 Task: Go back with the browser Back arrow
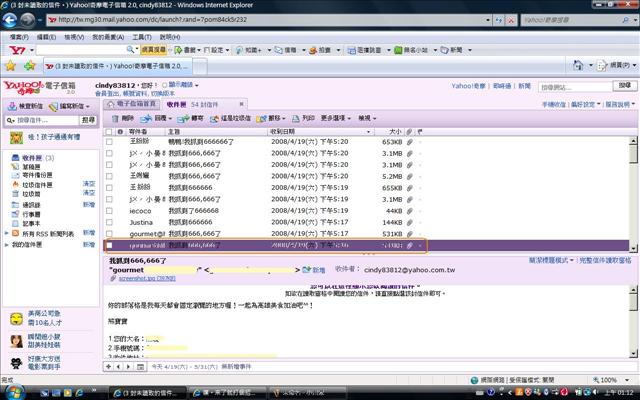tap(10, 20)
